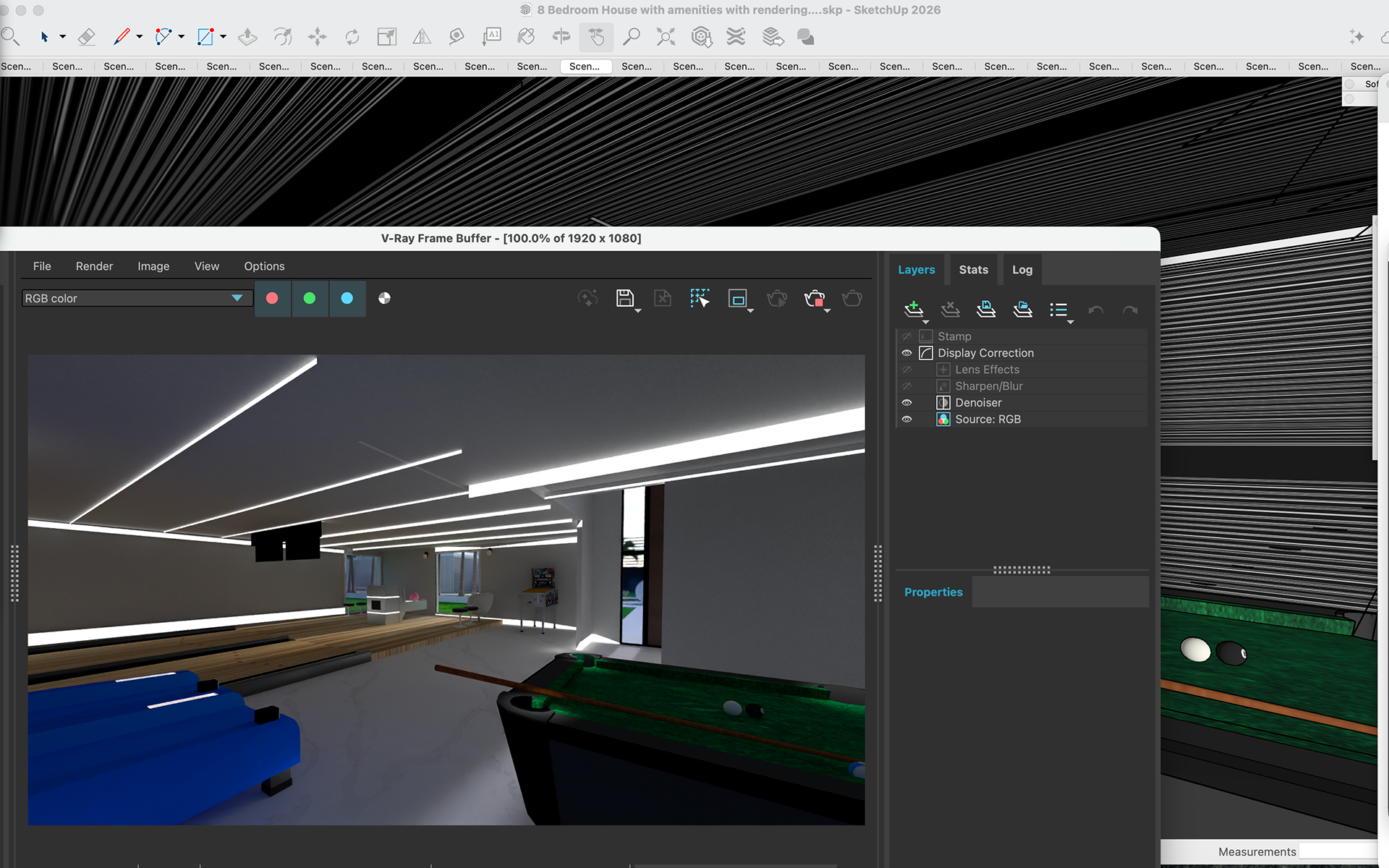Toggle Denoiser layer visibility eye
The height and width of the screenshot is (868, 1389).
tap(906, 403)
